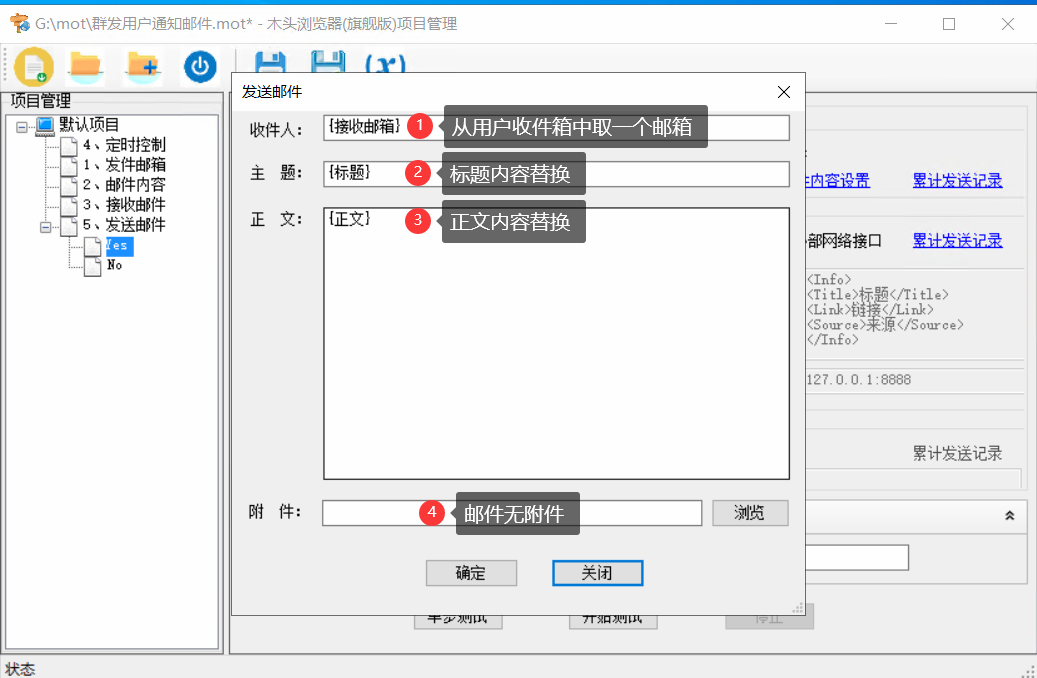Click the first save disk icon
1037x678 pixels.
coord(268,62)
